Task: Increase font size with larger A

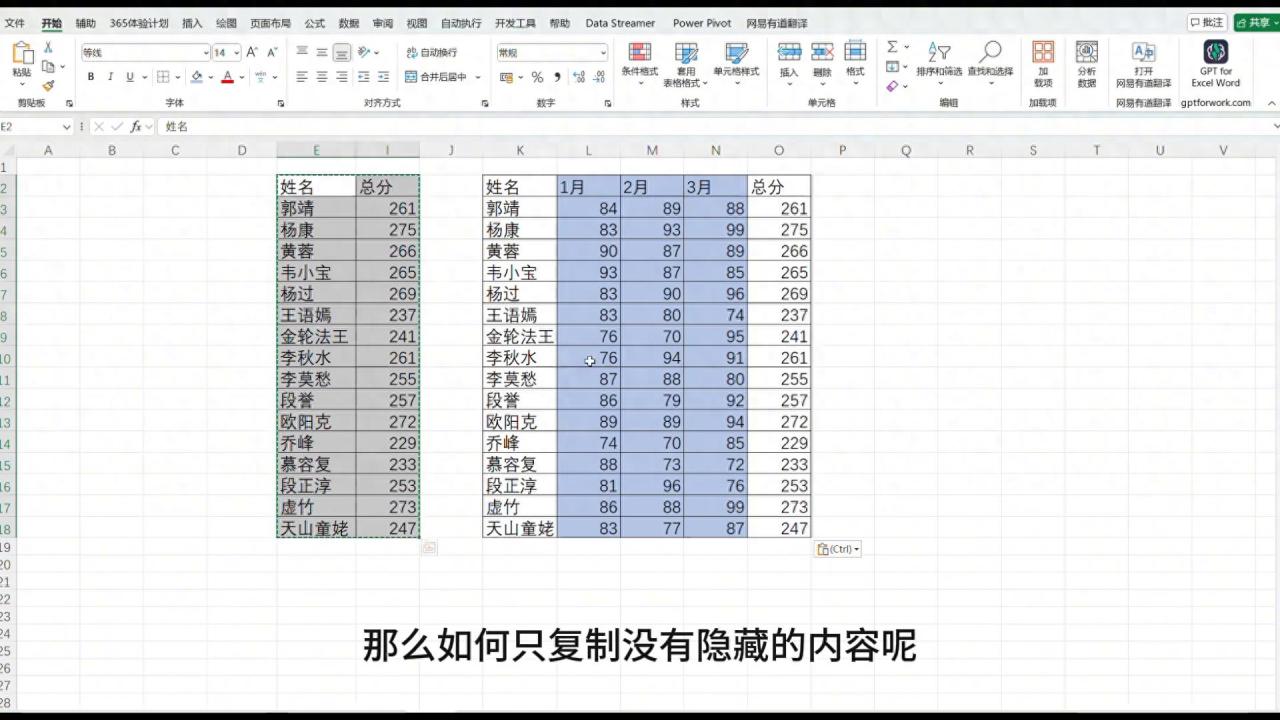Action: click(252, 52)
